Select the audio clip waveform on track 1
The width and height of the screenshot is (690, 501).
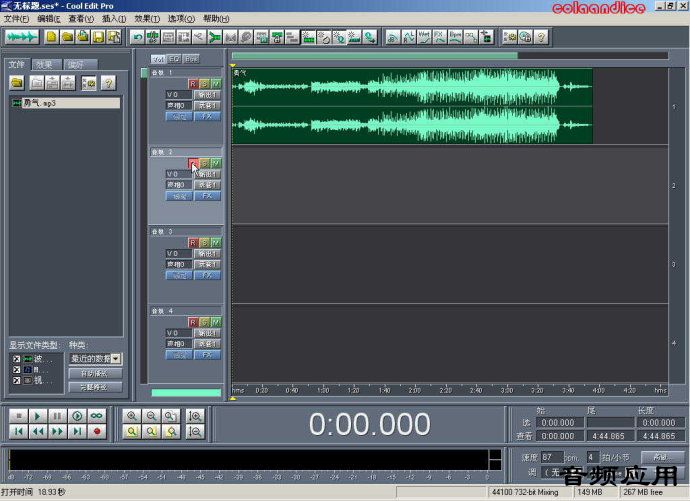point(412,106)
